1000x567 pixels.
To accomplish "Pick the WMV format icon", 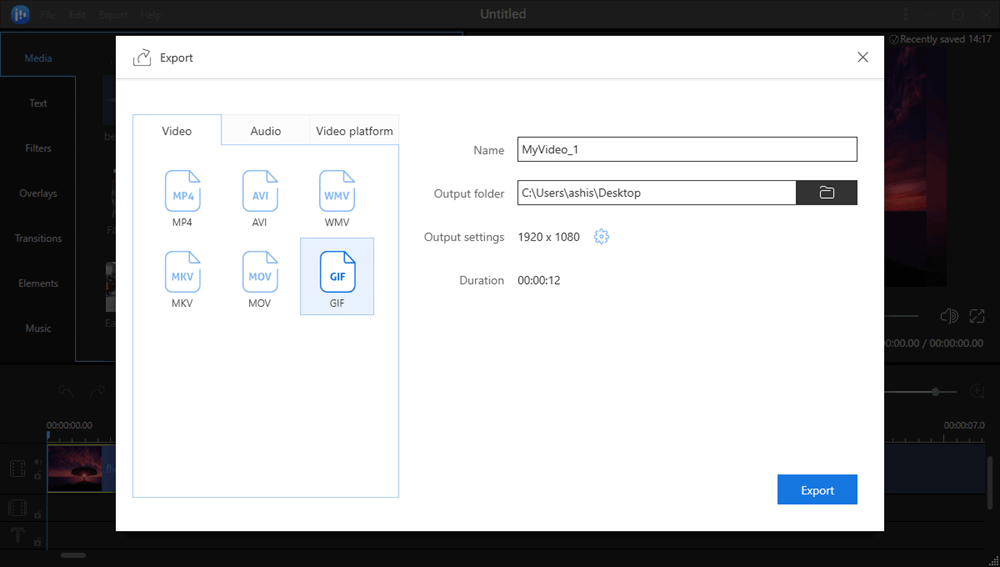I will pos(337,191).
